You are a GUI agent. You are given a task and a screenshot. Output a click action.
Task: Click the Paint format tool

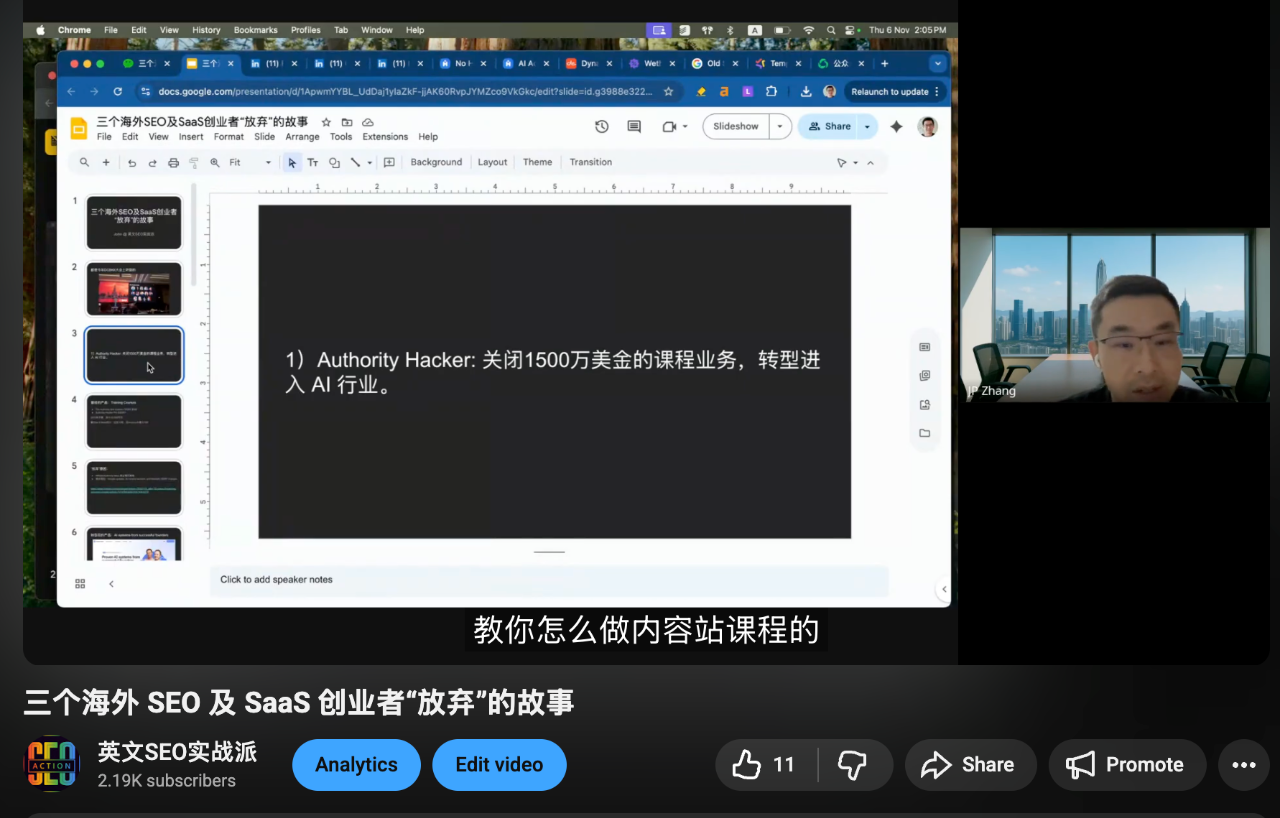[195, 162]
